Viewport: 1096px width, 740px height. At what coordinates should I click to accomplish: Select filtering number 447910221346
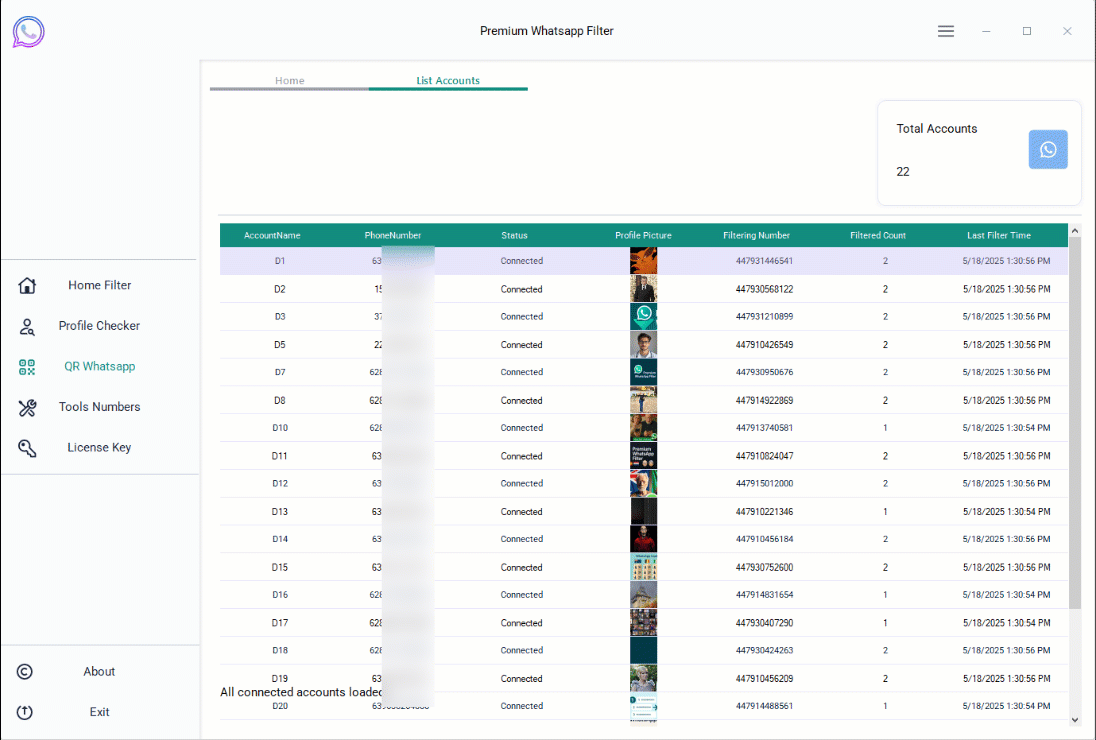(764, 512)
